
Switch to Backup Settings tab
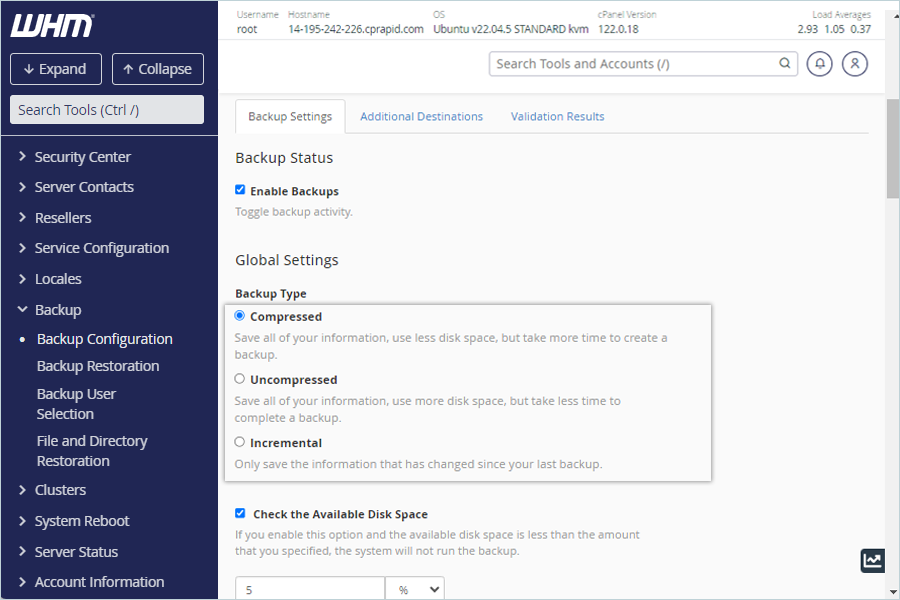pos(290,117)
